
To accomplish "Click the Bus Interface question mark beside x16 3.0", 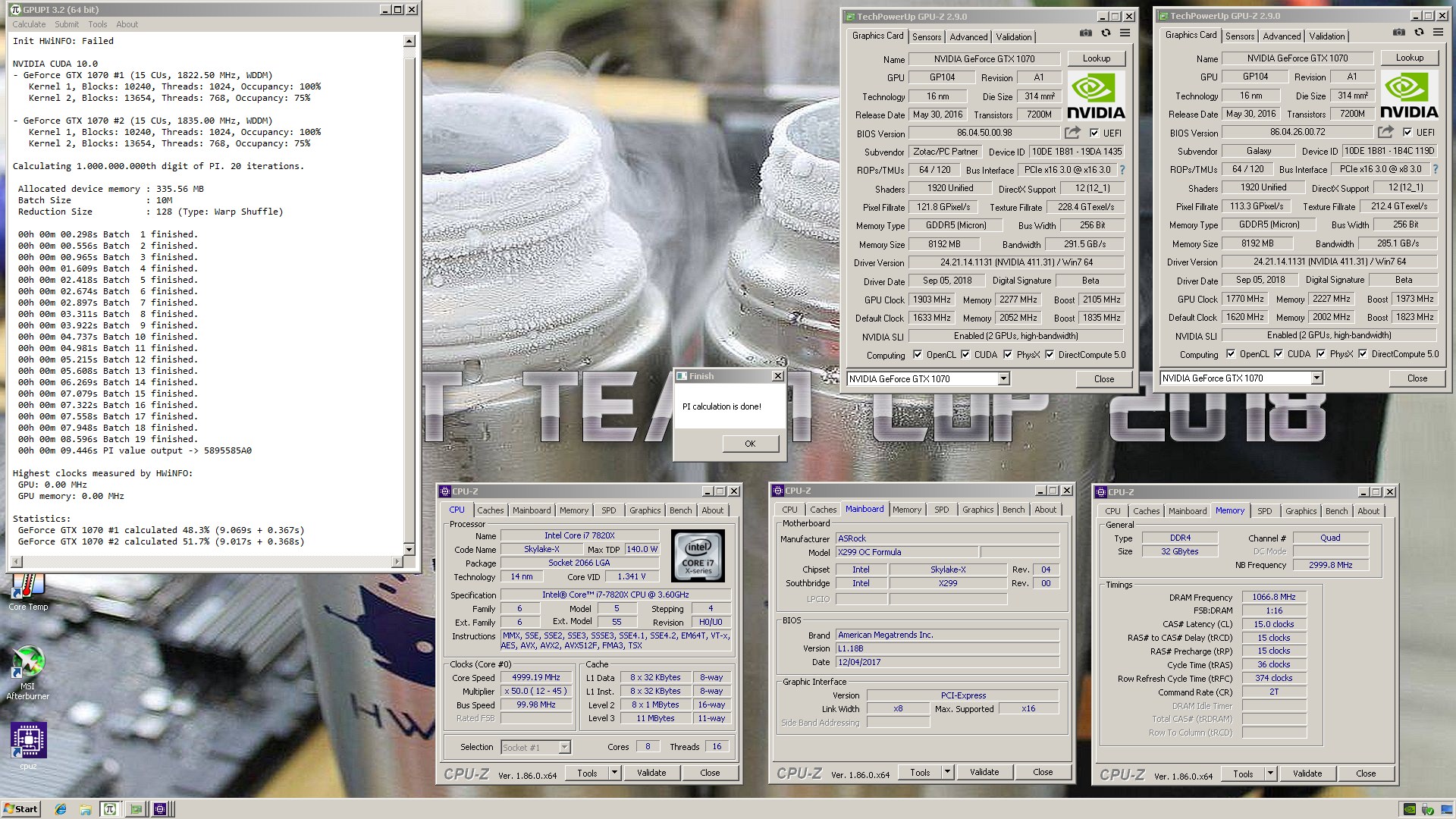I will coord(1122,170).
